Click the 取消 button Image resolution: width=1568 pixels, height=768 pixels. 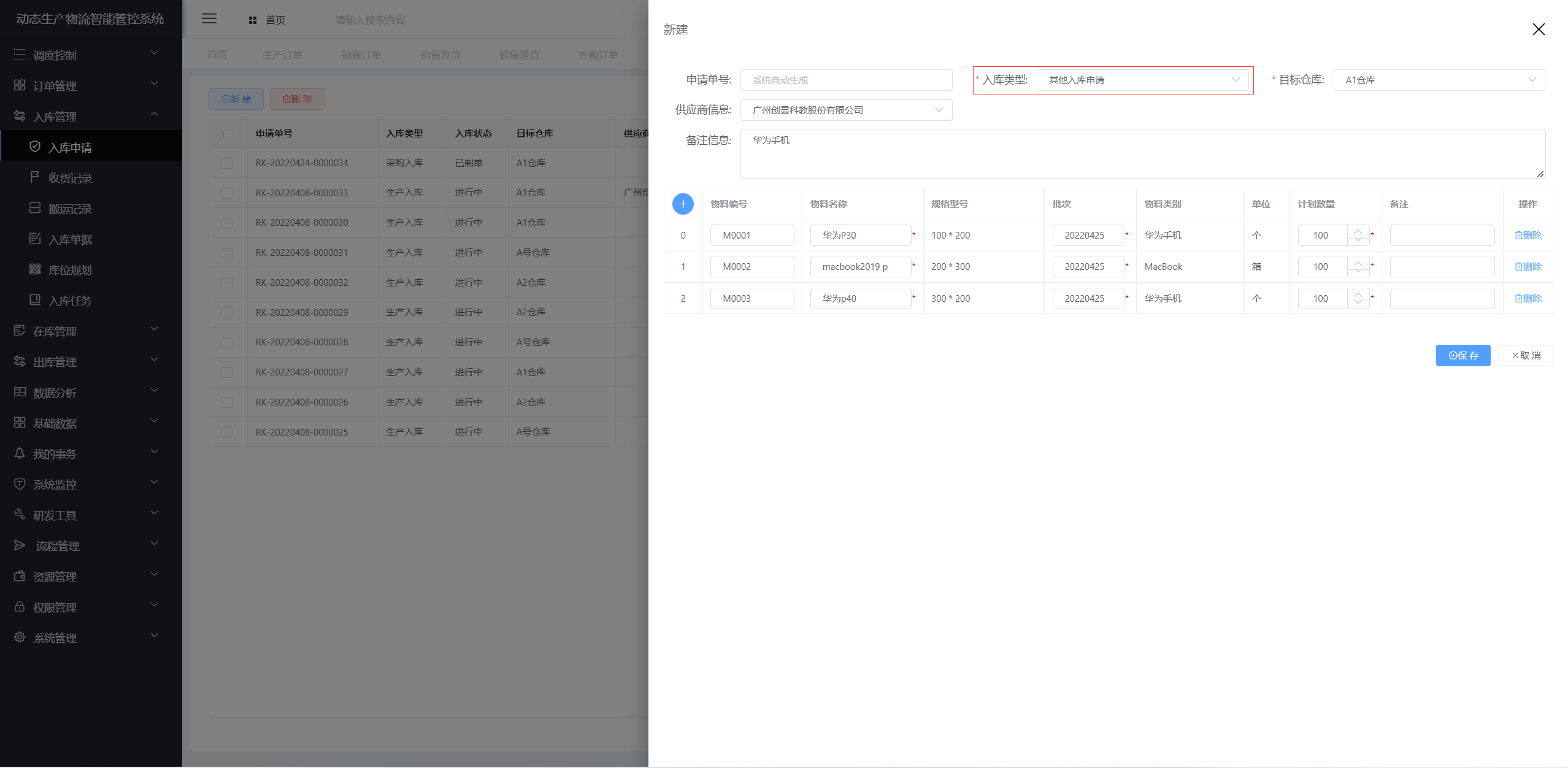click(1526, 356)
